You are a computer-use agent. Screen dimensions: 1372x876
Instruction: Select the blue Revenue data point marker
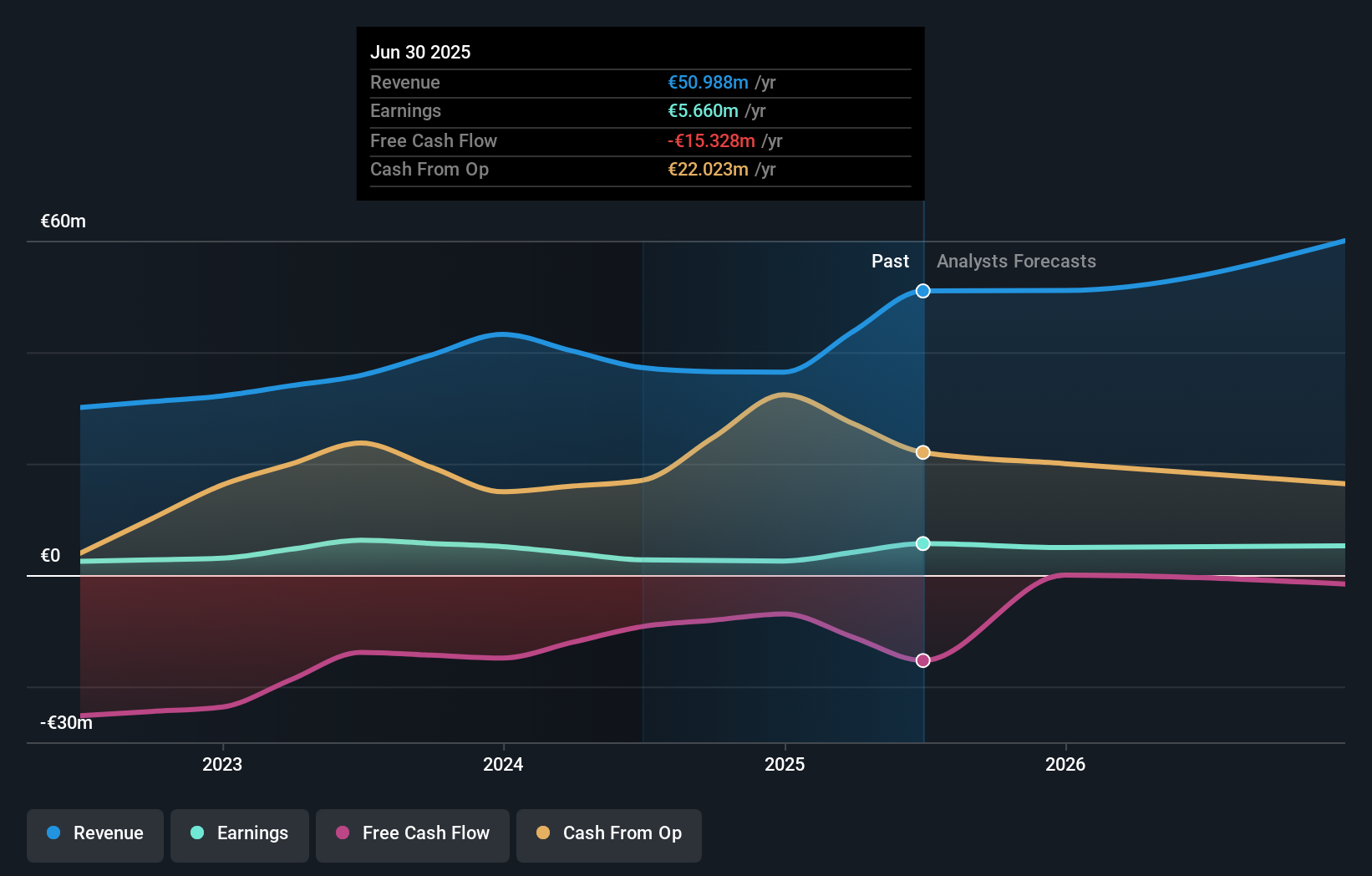coord(922,291)
